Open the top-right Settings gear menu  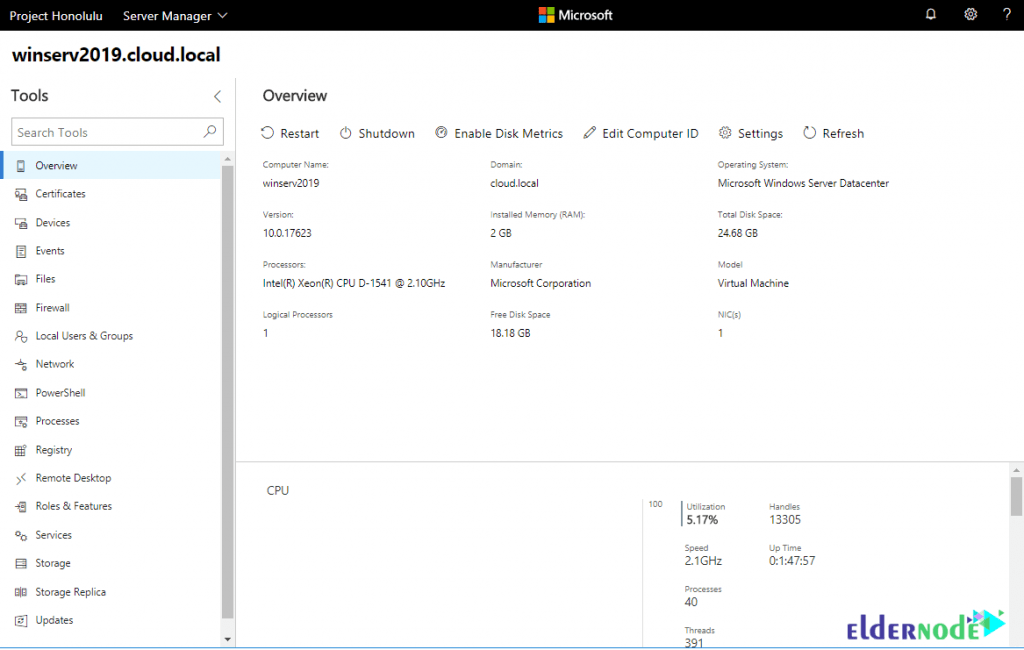point(967,14)
